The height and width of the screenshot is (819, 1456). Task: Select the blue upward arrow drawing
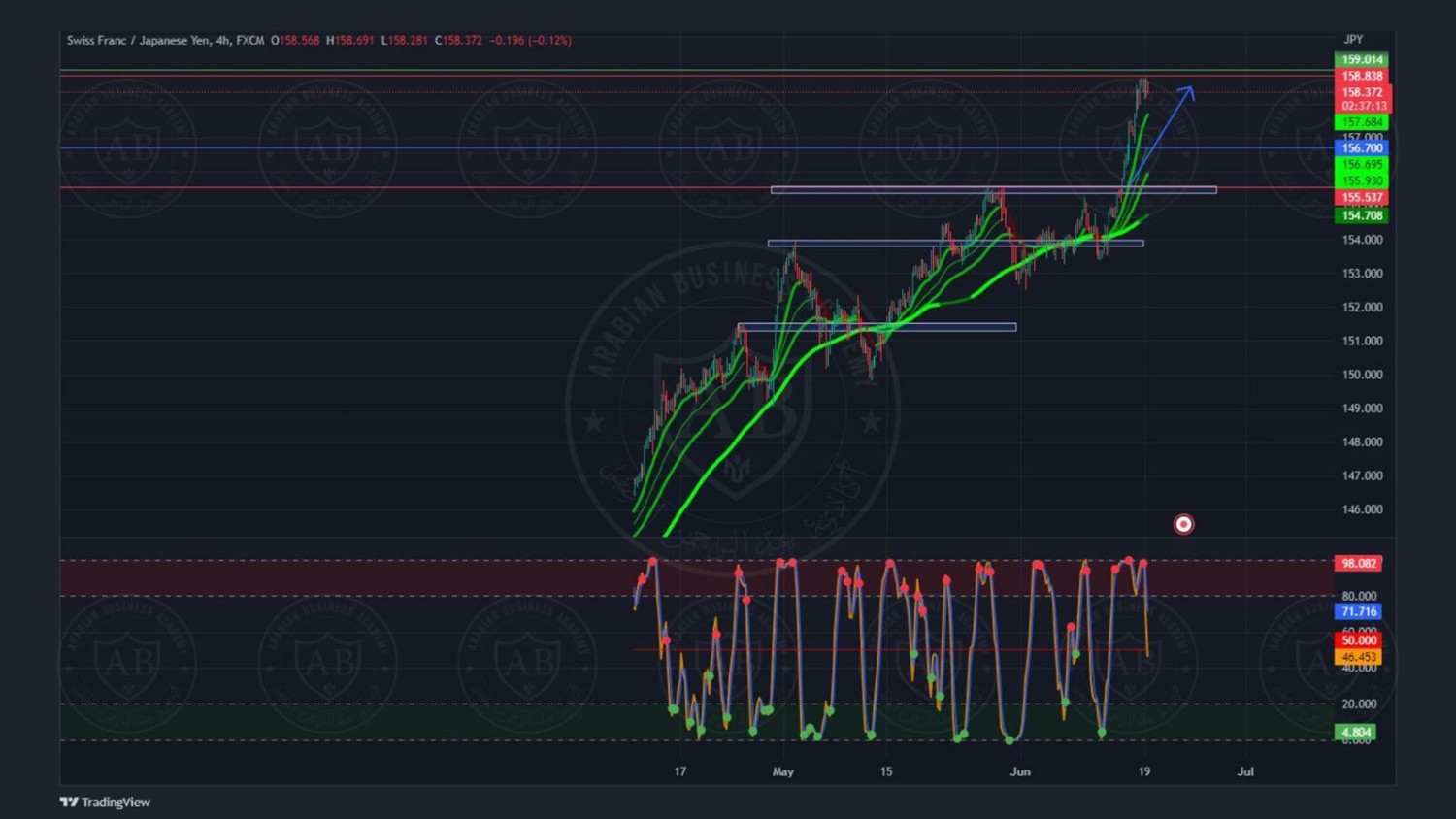point(1166,126)
